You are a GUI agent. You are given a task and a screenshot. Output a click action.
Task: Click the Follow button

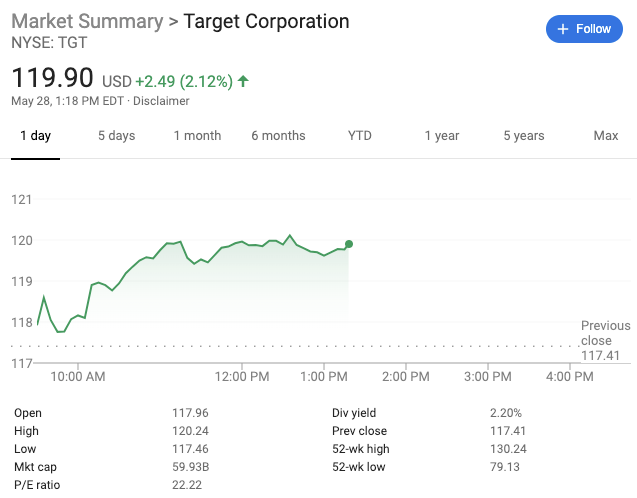click(584, 29)
